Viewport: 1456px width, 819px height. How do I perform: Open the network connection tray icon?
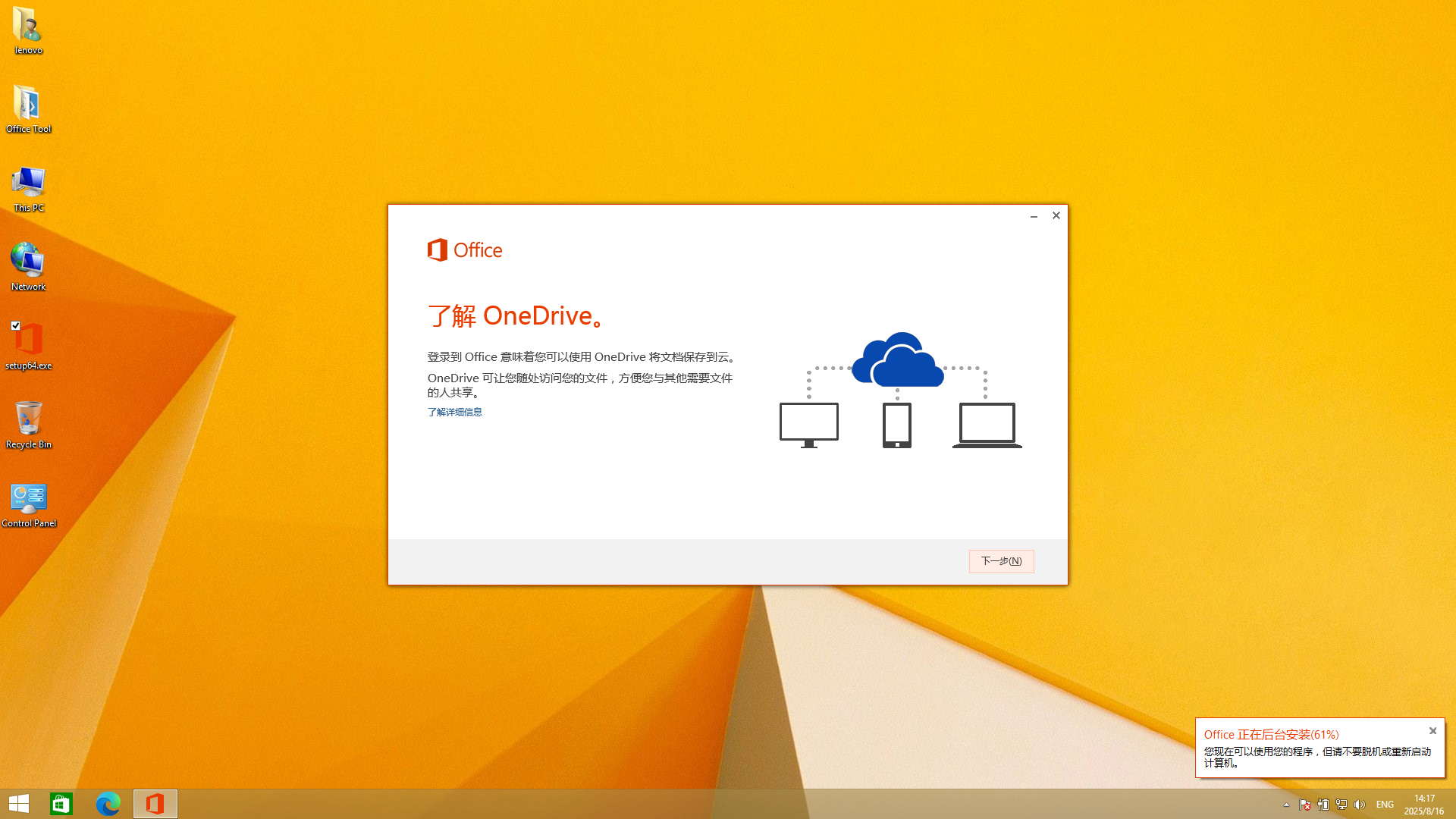(1341, 805)
